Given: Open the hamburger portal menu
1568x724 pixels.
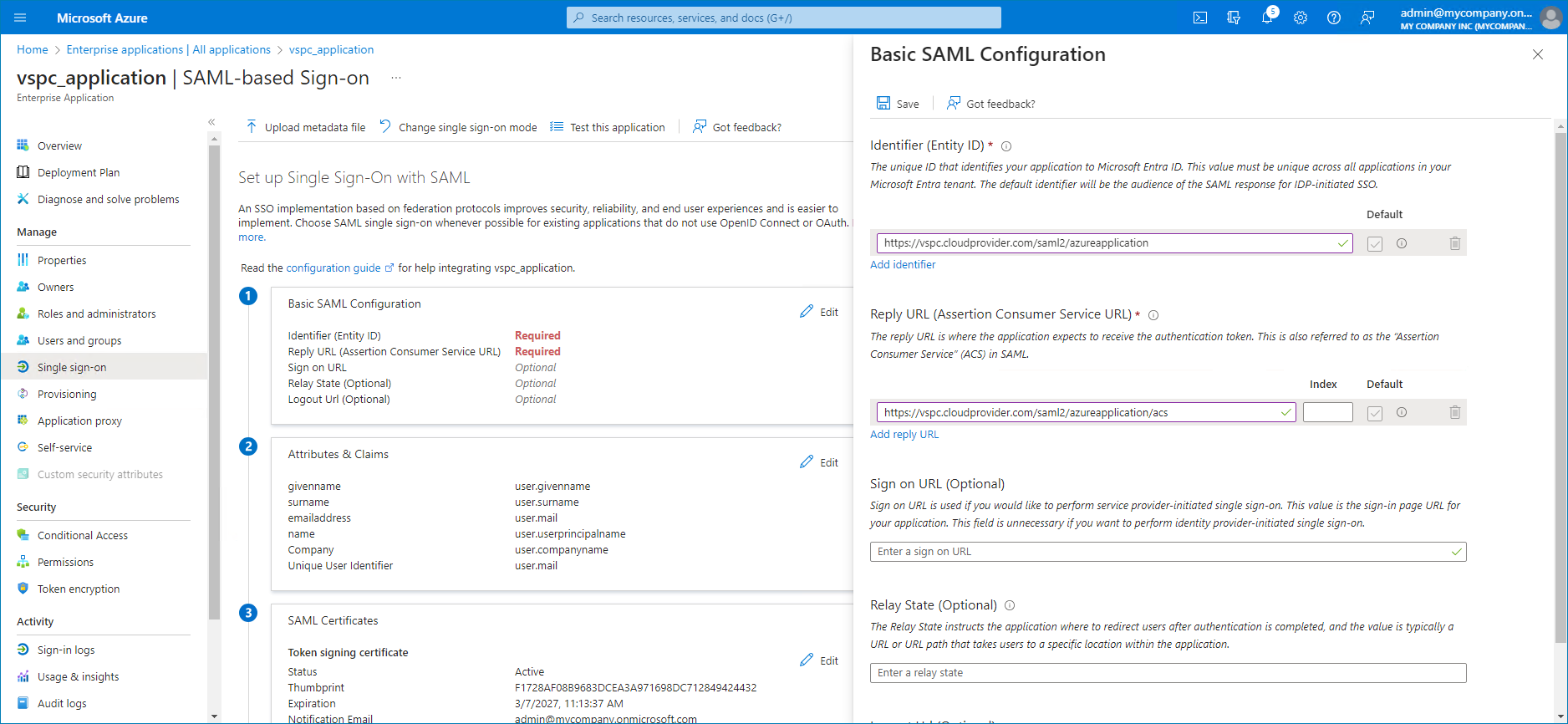Looking at the screenshot, I should (21, 18).
